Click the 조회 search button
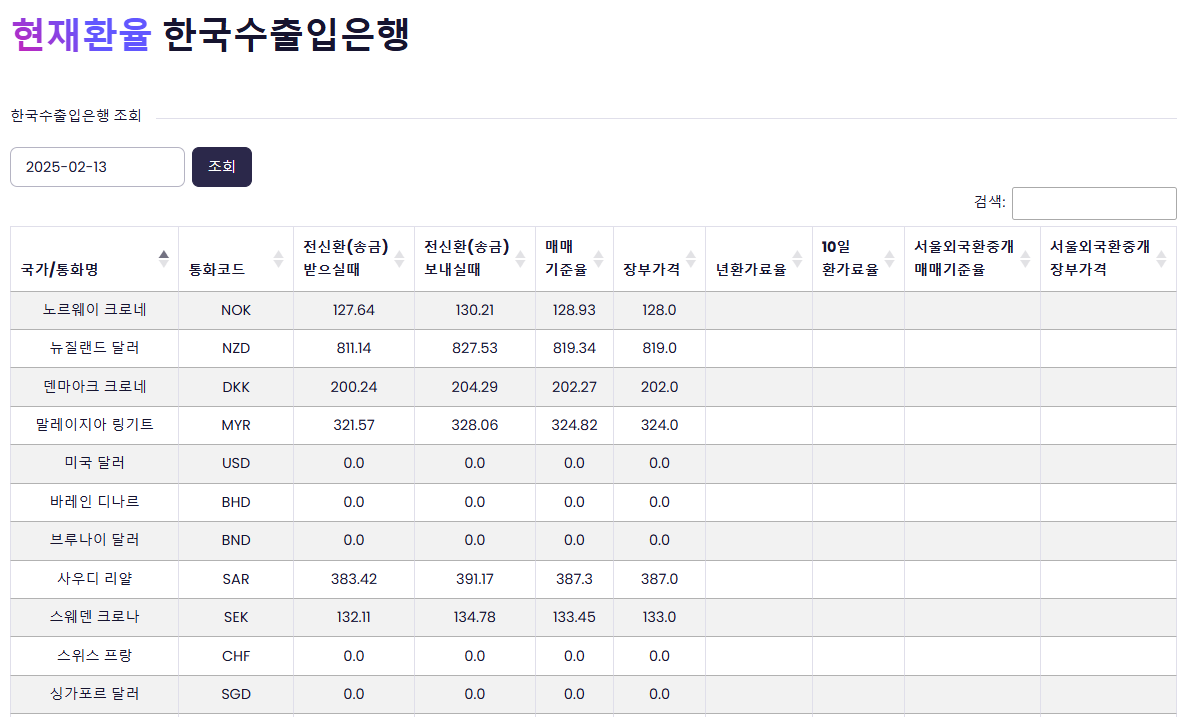Screen dimensions: 1181x717 (x=221, y=166)
